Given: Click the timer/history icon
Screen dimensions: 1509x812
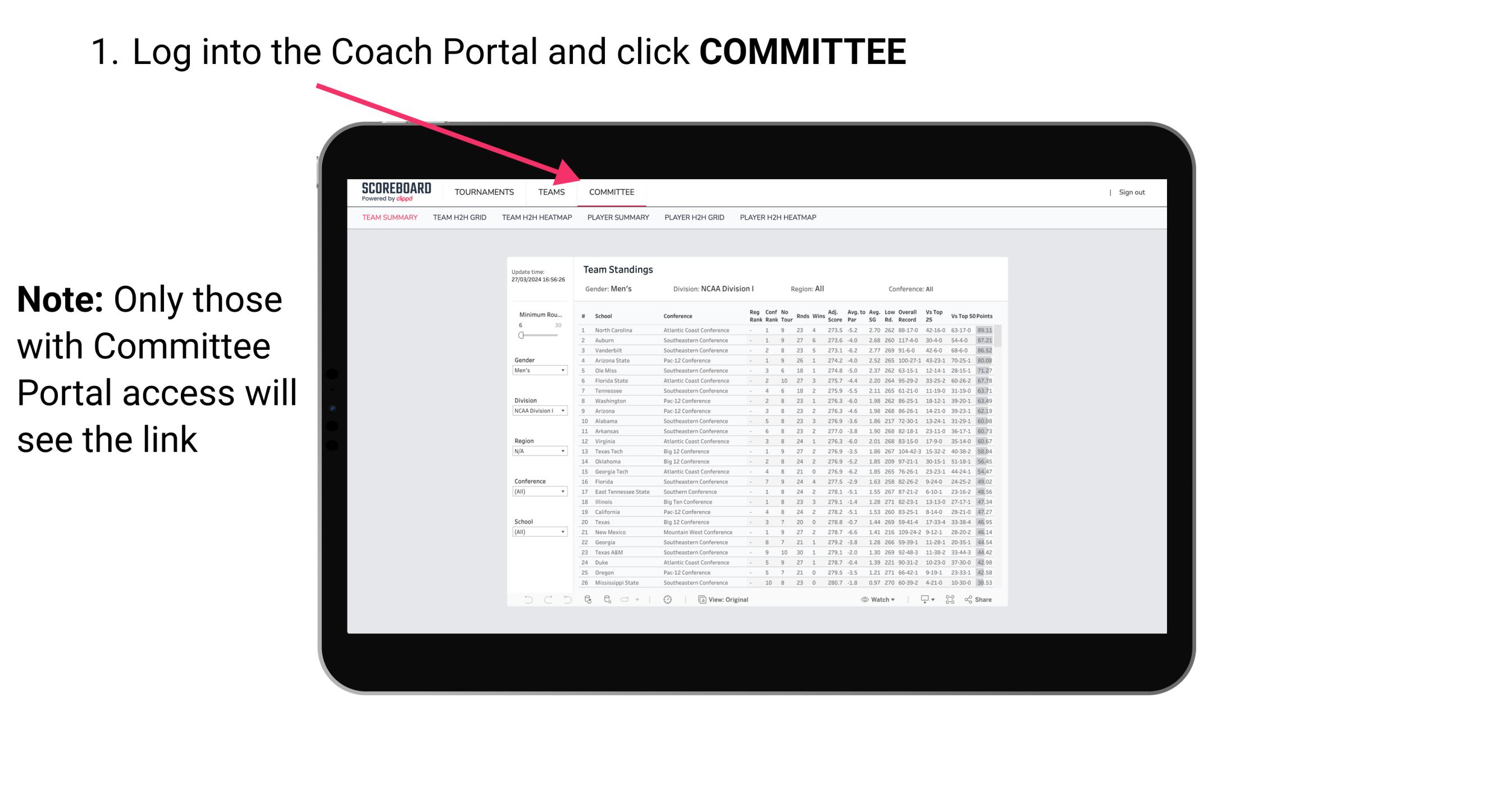Looking at the screenshot, I should tap(668, 600).
